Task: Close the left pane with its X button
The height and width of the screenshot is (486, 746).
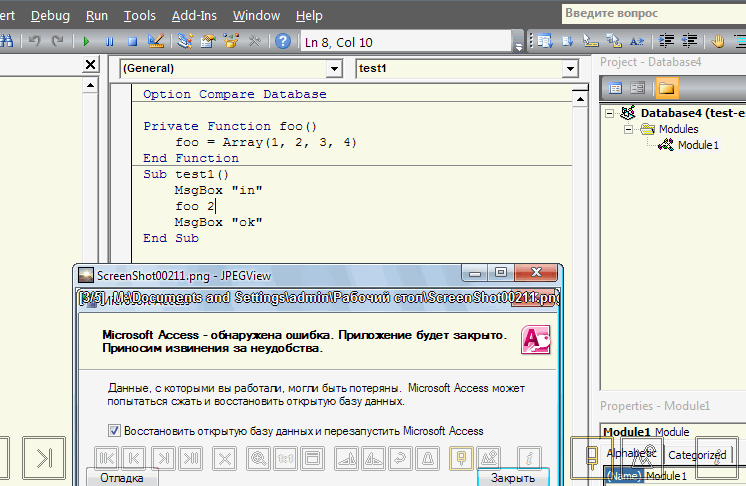Action: pos(90,64)
